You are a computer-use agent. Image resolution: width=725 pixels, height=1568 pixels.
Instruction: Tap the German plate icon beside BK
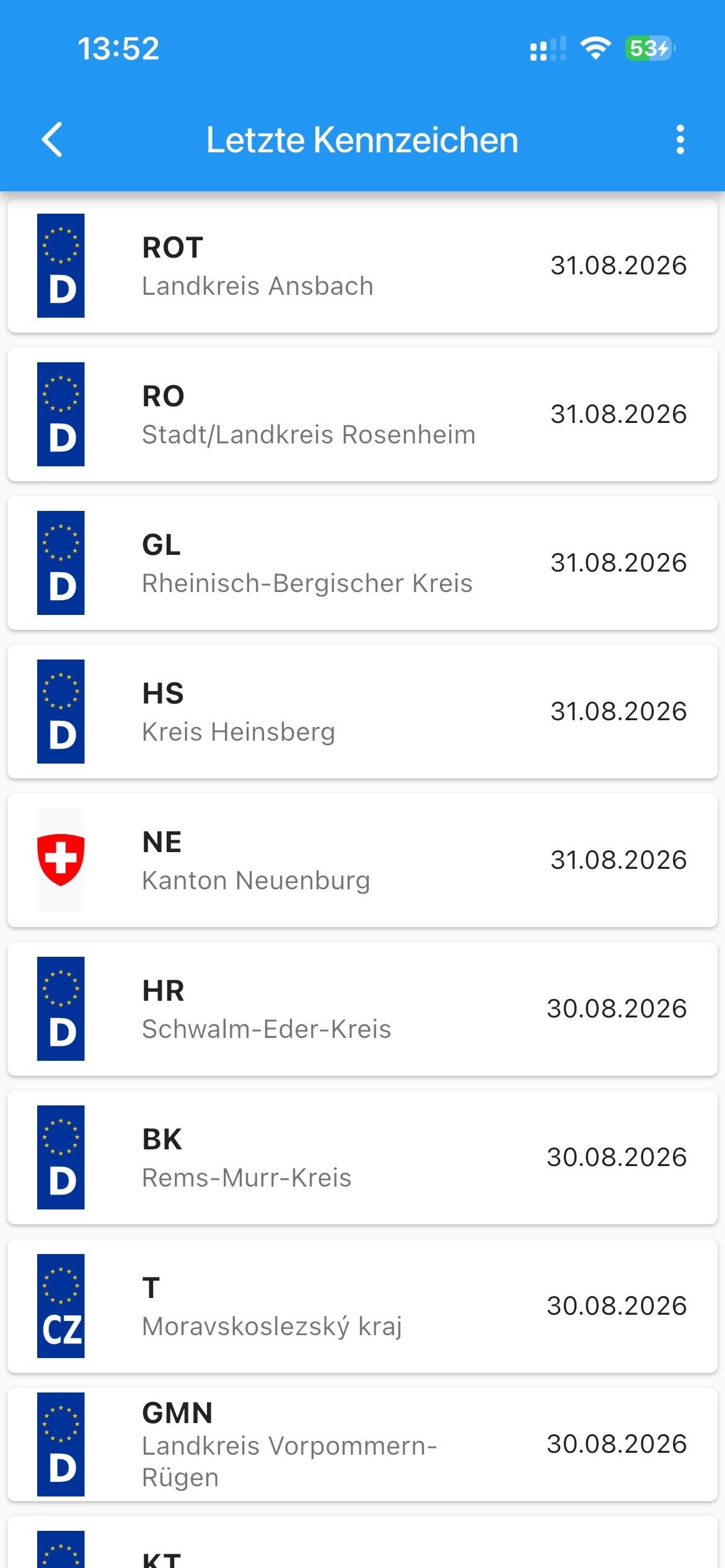[61, 1157]
